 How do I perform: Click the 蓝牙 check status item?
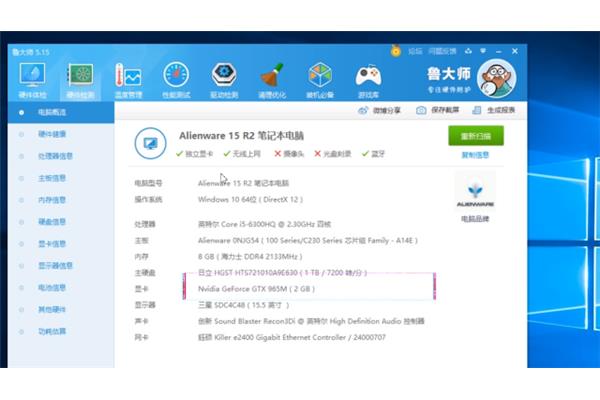point(373,154)
